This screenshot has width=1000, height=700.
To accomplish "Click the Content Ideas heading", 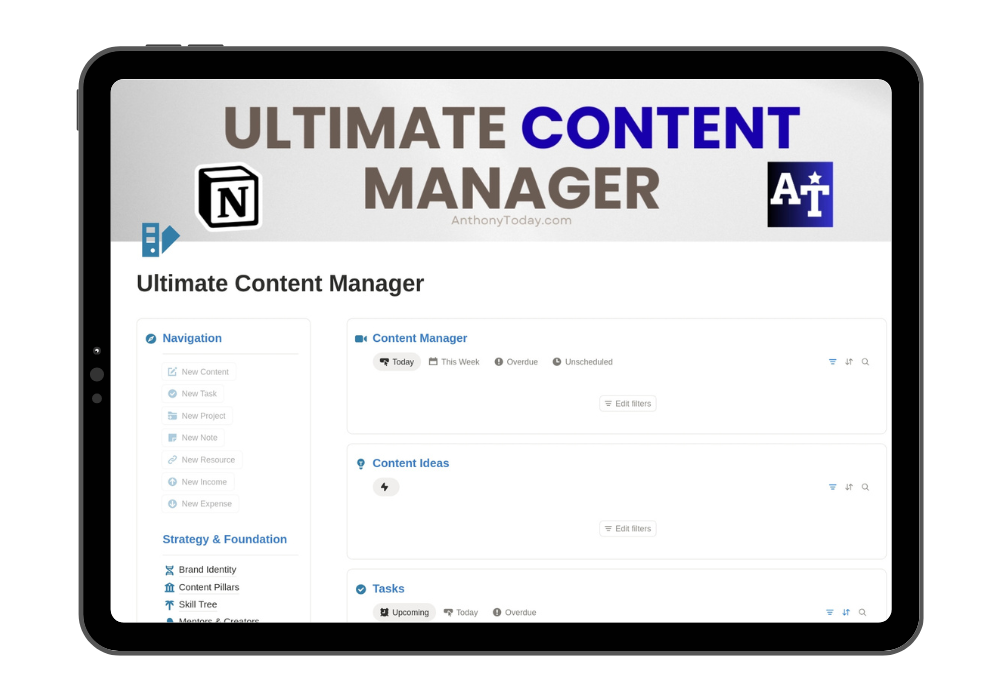I will click(x=411, y=463).
